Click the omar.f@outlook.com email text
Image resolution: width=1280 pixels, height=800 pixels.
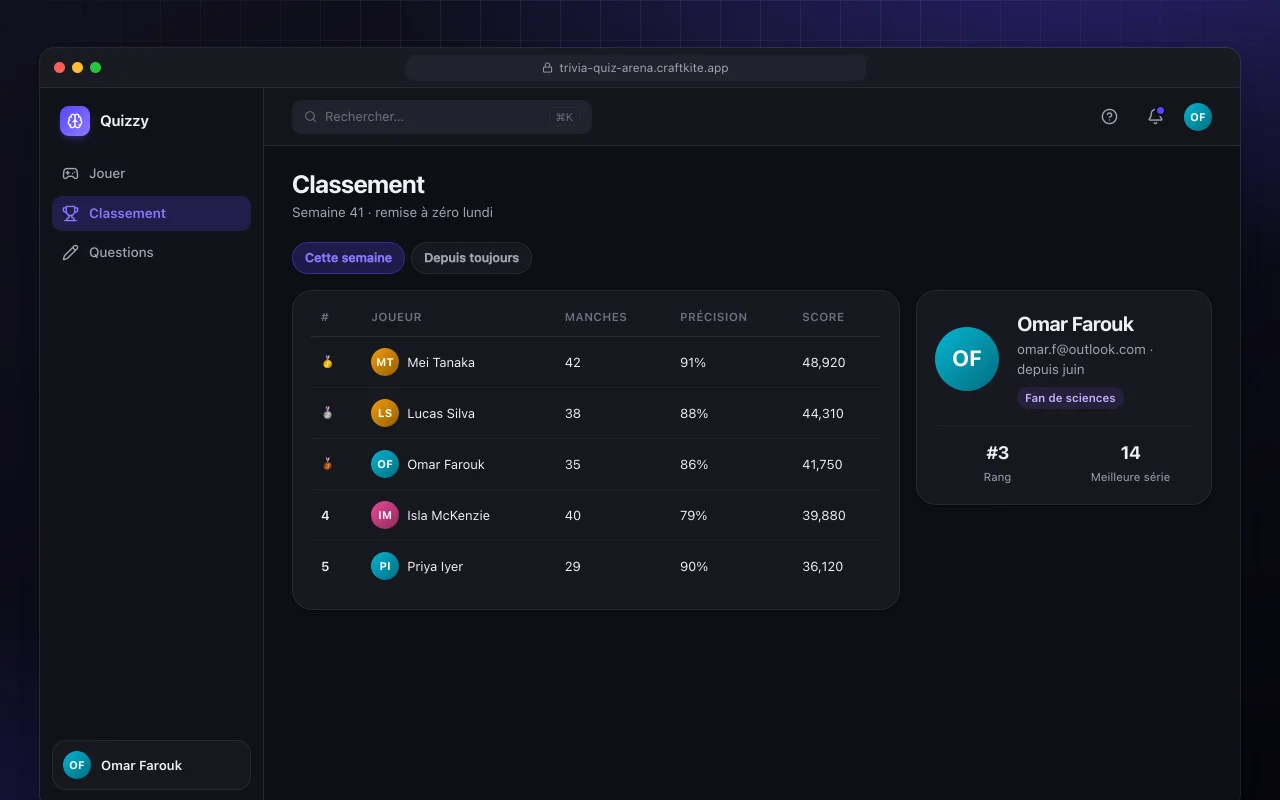coord(1081,349)
